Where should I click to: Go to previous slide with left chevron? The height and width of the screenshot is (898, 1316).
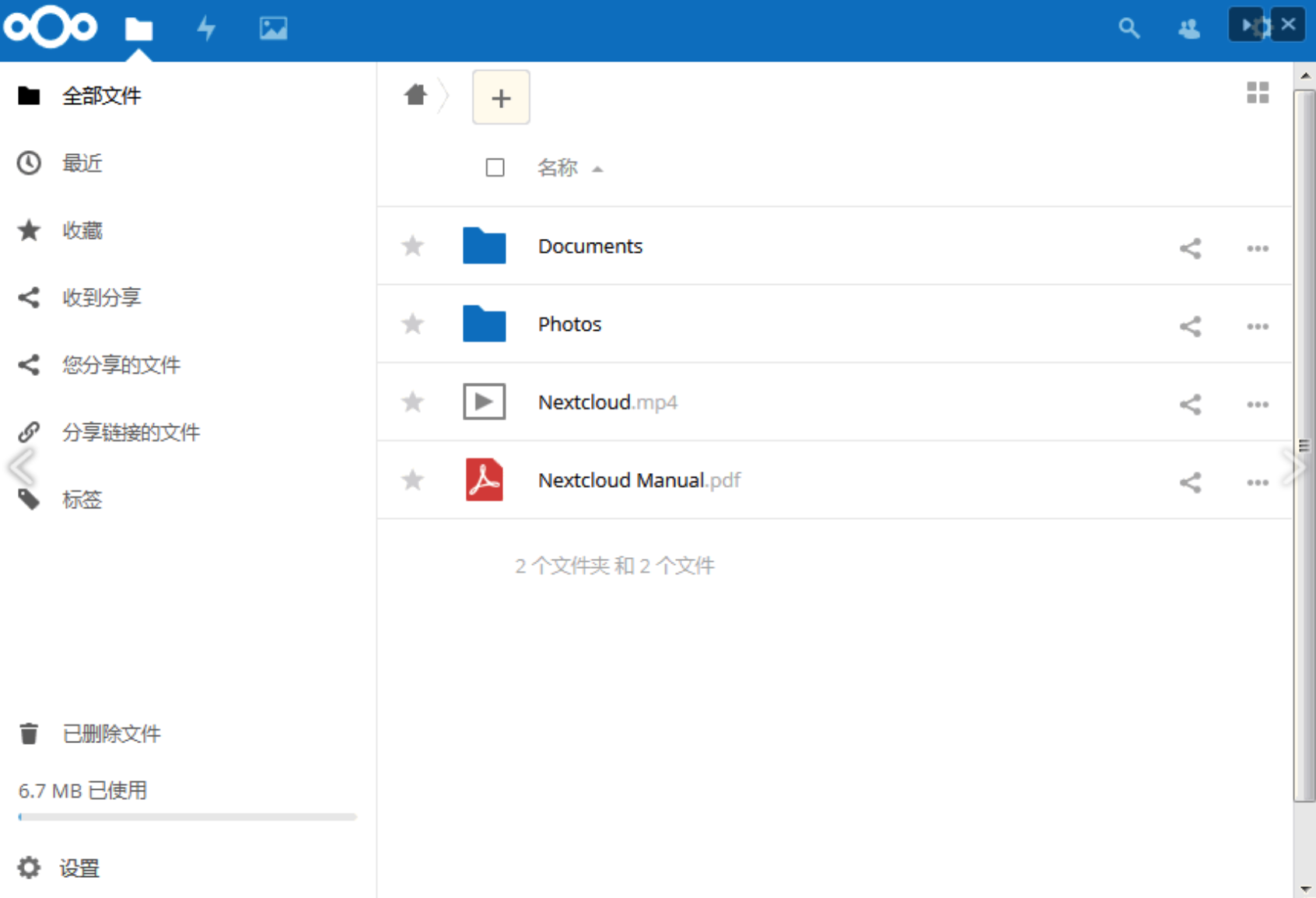pos(21,468)
